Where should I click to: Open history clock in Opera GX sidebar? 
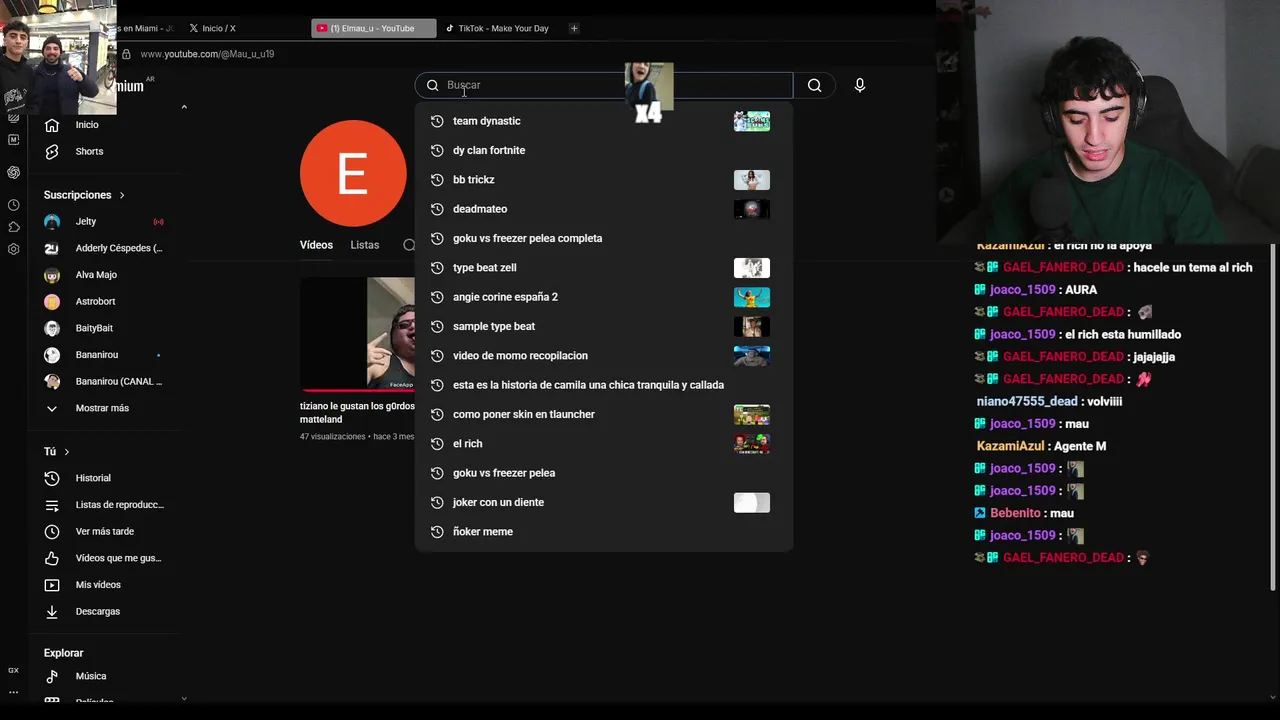pyautogui.click(x=13, y=205)
